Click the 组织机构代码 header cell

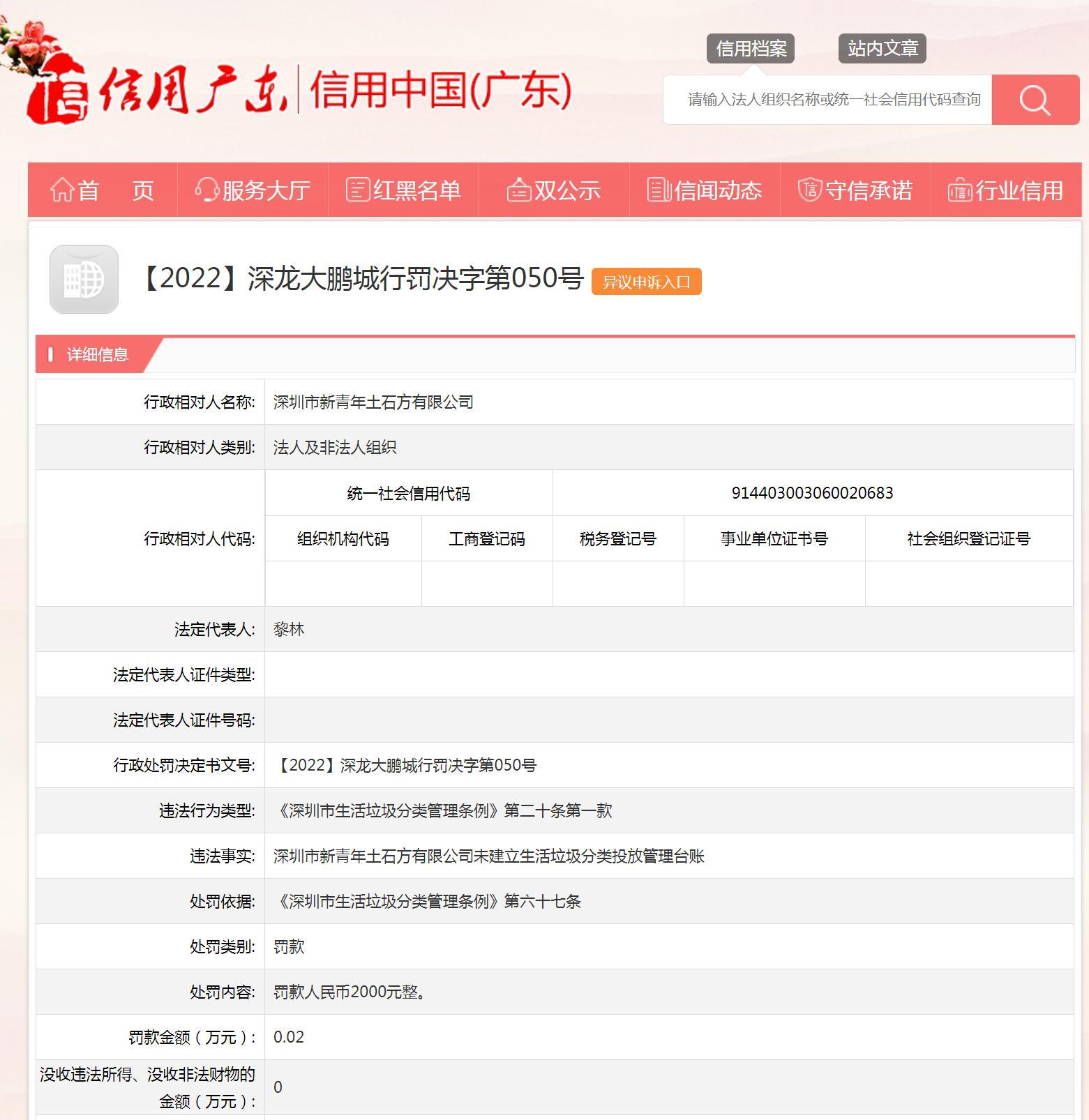343,539
